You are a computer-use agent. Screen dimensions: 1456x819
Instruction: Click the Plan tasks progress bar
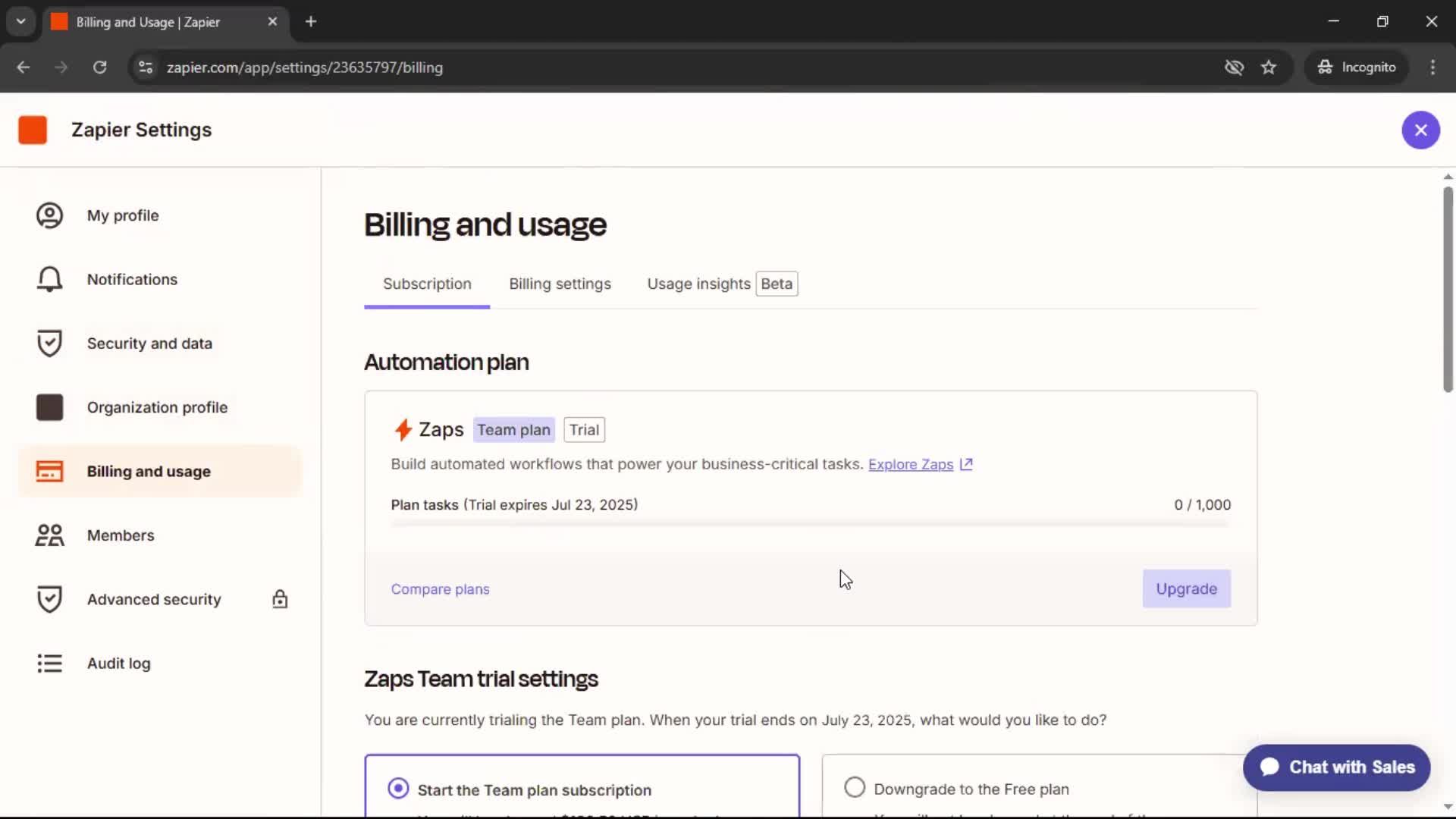click(810, 525)
